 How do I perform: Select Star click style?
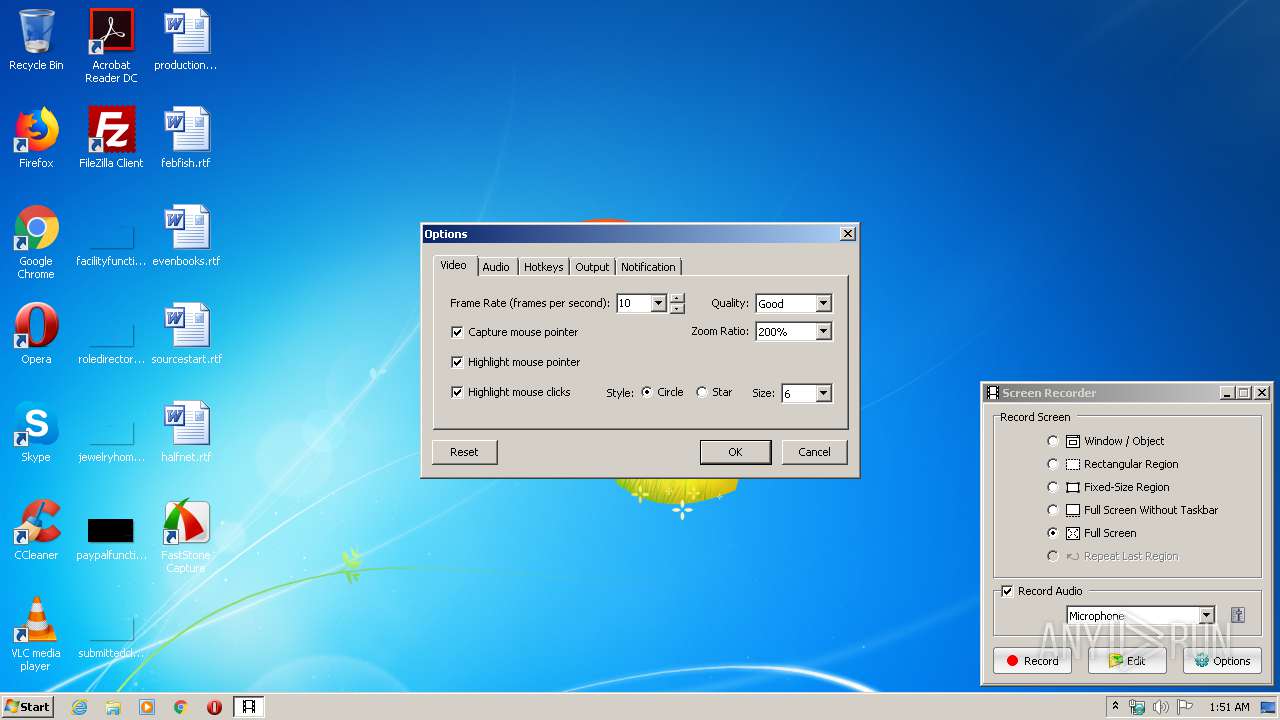(702, 392)
